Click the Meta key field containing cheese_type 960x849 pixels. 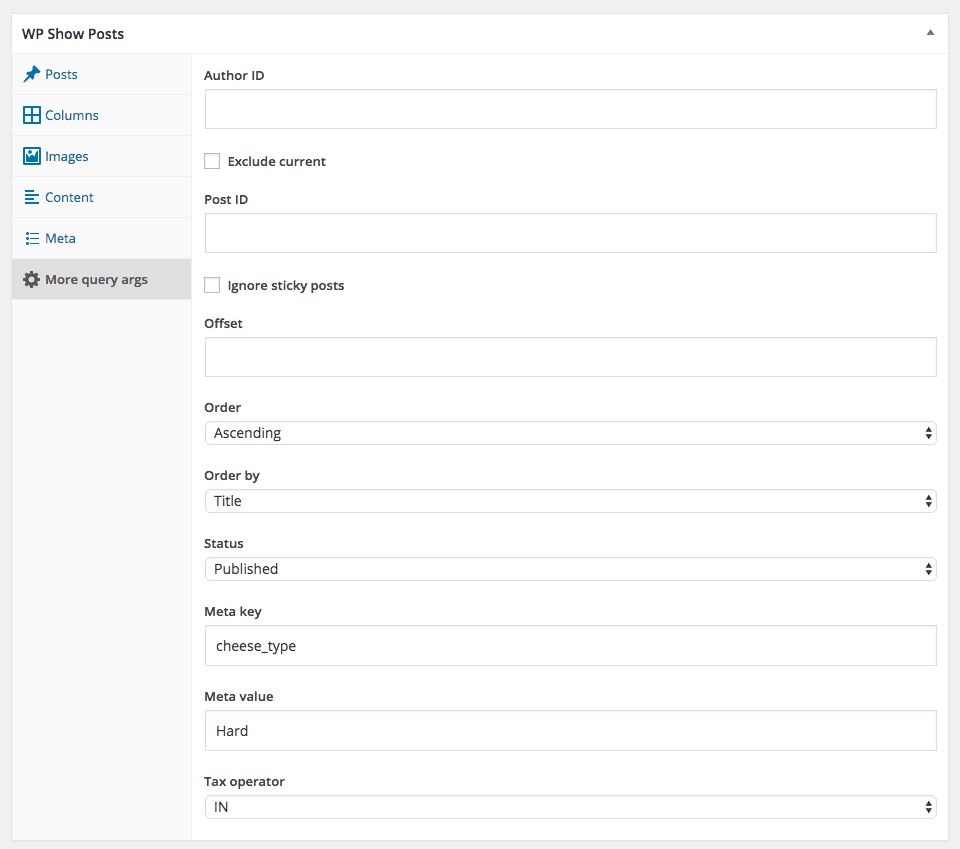[x=571, y=646]
